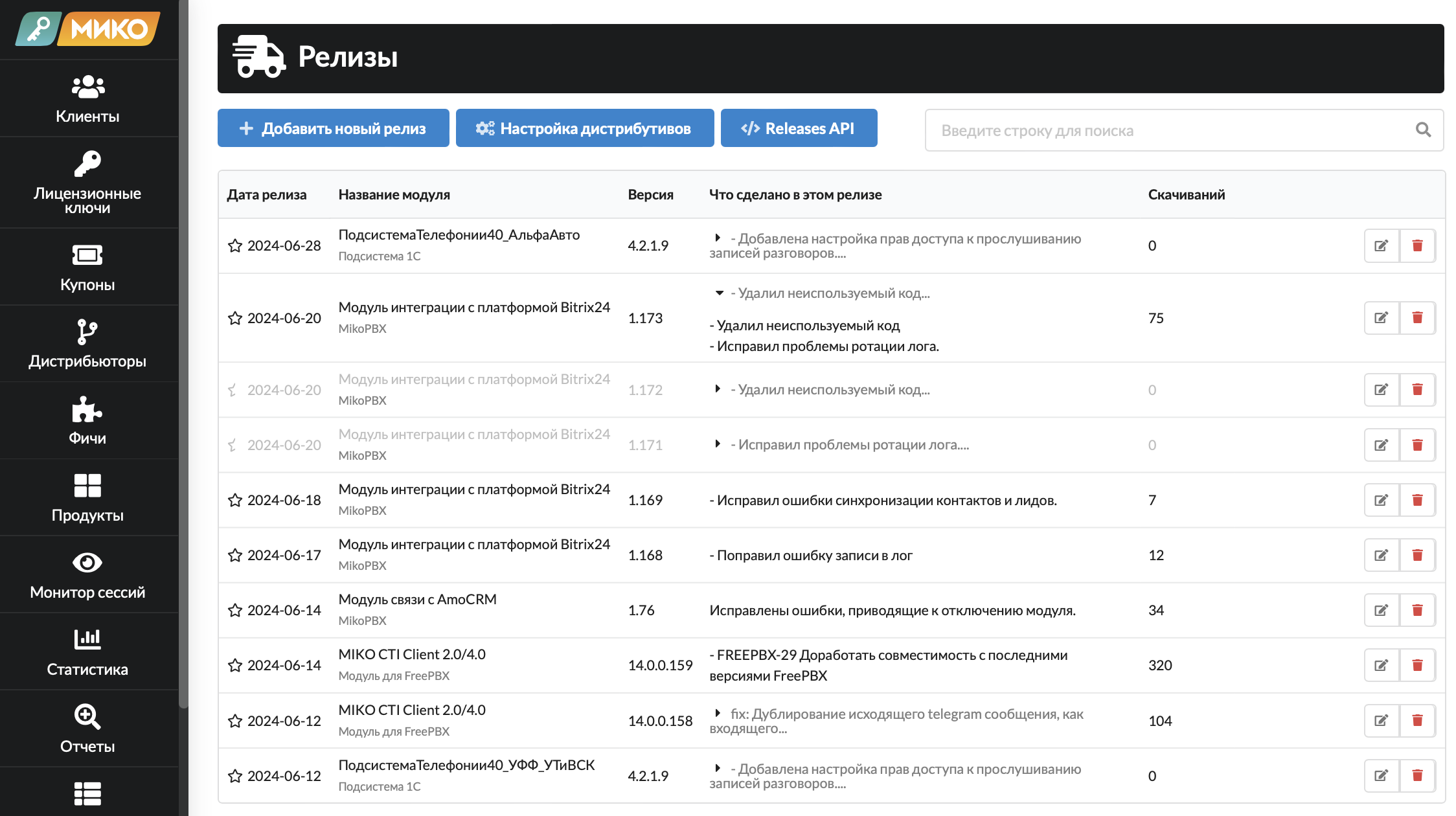This screenshot has height=816, width=1456.
Task: Open the Дистрибьюторы sidebar section
Action: click(87, 344)
